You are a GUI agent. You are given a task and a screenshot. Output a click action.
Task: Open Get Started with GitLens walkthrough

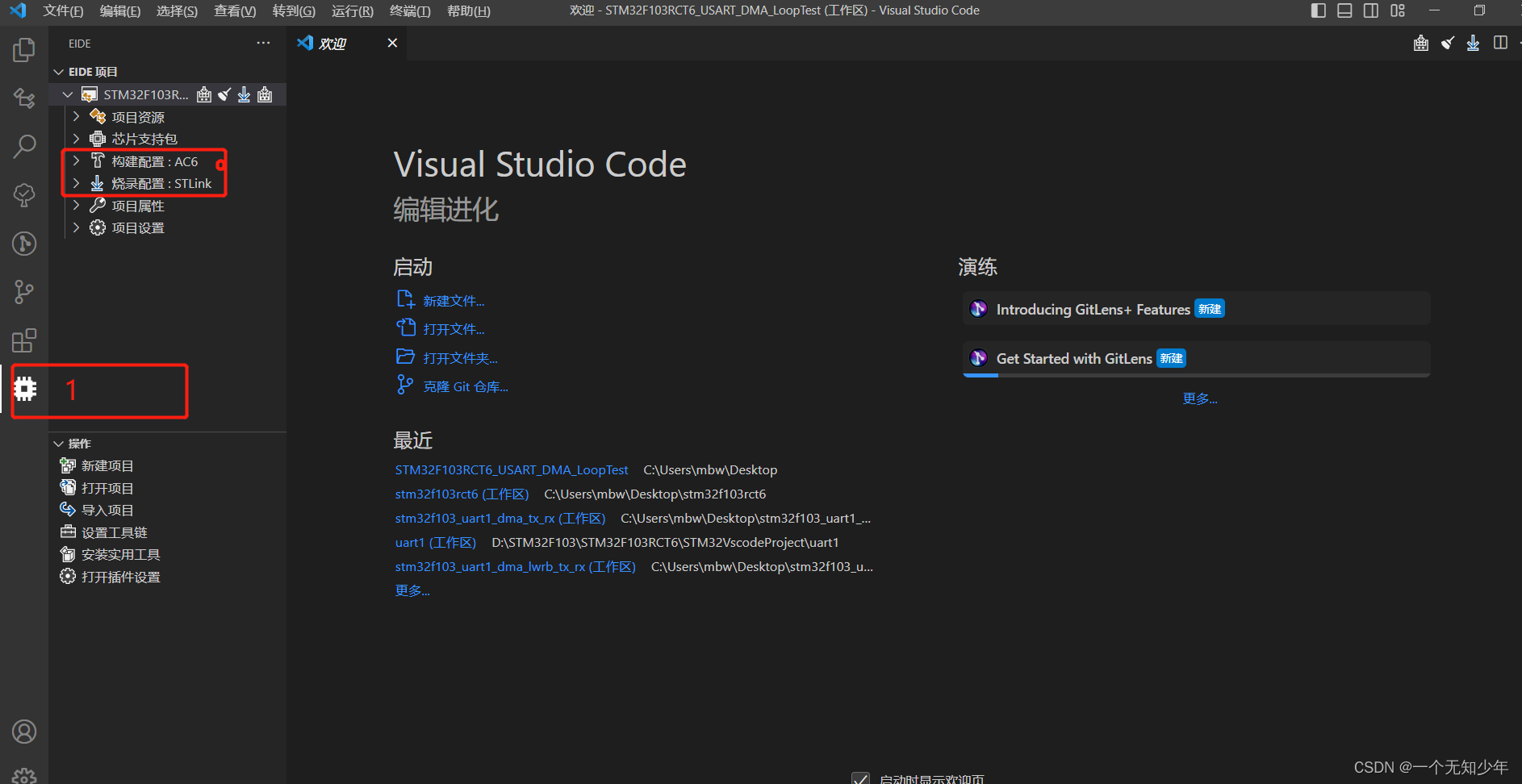click(x=1197, y=358)
